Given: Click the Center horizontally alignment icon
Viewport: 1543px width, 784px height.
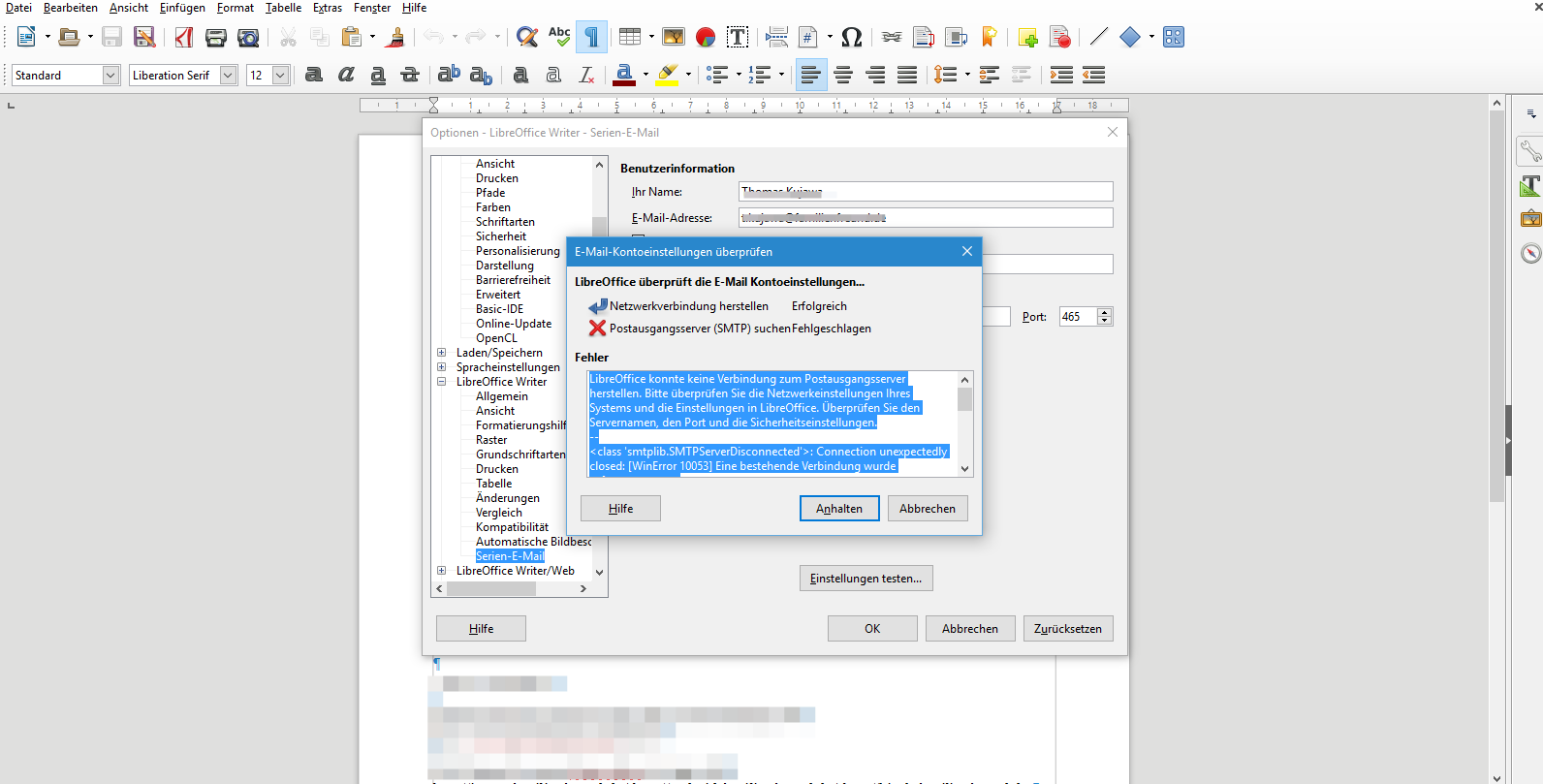Looking at the screenshot, I should coord(843,75).
